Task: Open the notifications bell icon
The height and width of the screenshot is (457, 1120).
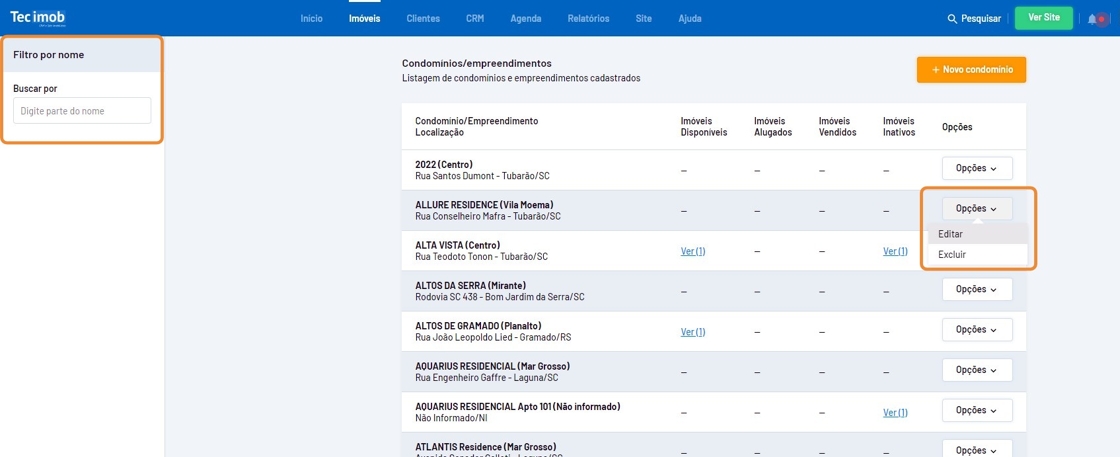Action: 1092,19
